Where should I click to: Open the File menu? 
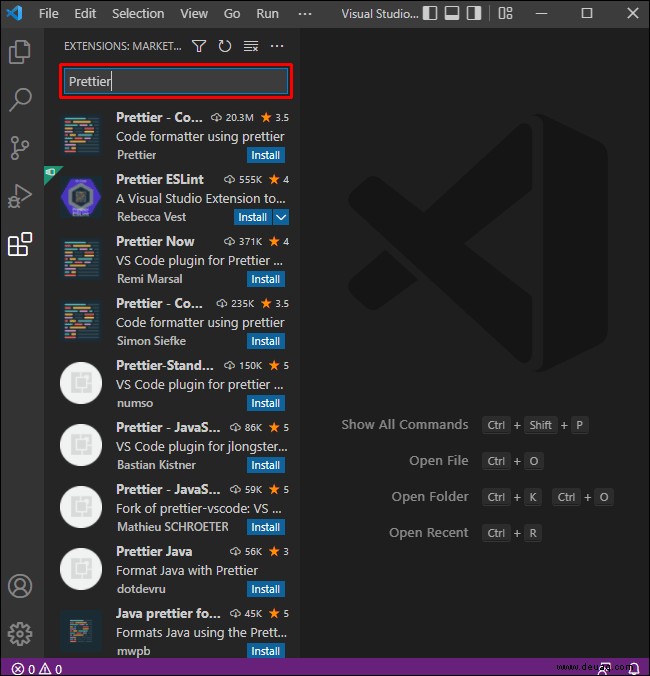pyautogui.click(x=49, y=14)
